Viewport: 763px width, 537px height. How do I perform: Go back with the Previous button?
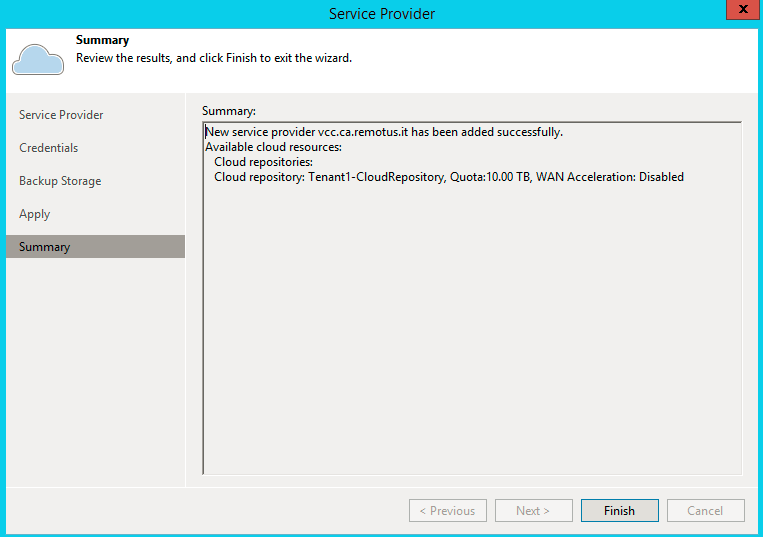tap(448, 510)
